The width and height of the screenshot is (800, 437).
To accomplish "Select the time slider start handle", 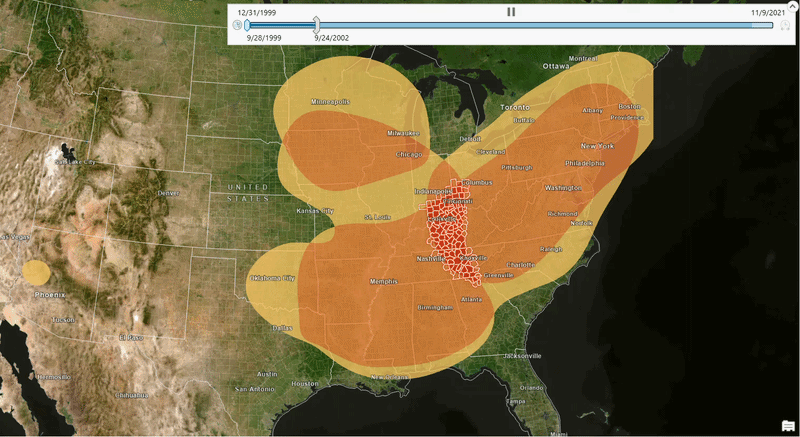I will [247, 25].
